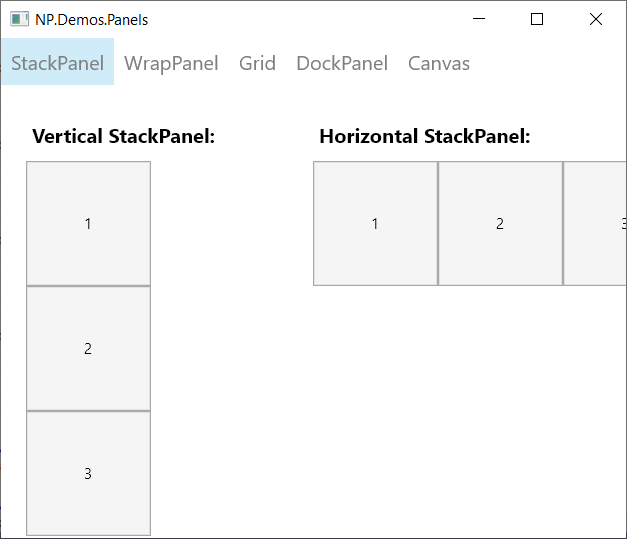The image size is (627, 539).
Task: Click partially visible button 3 in horizontal StackPanel
Action: 594,224
